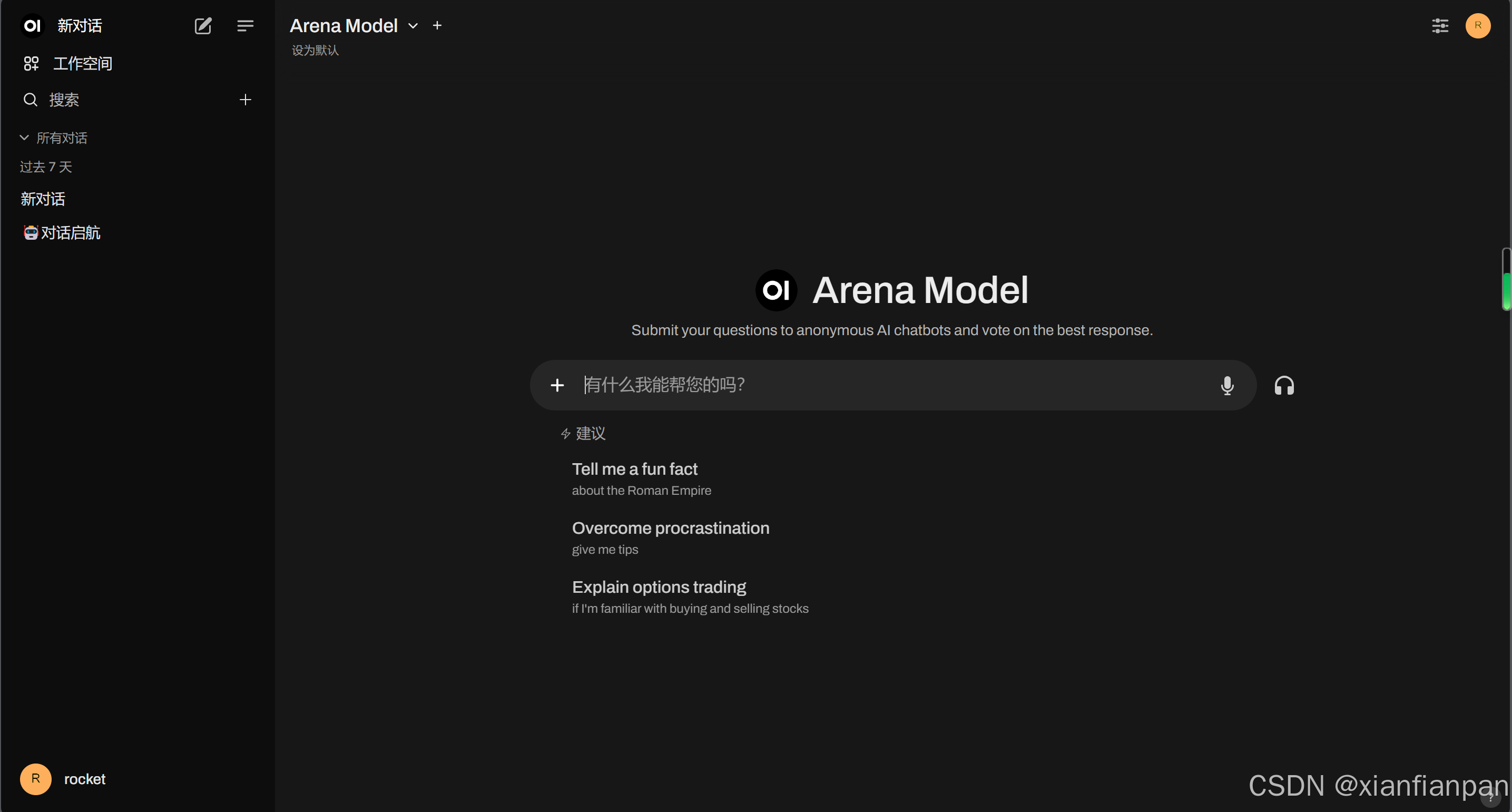The height and width of the screenshot is (812, 1512).
Task: Start call mode with headphones icon
Action: [x=1284, y=386]
